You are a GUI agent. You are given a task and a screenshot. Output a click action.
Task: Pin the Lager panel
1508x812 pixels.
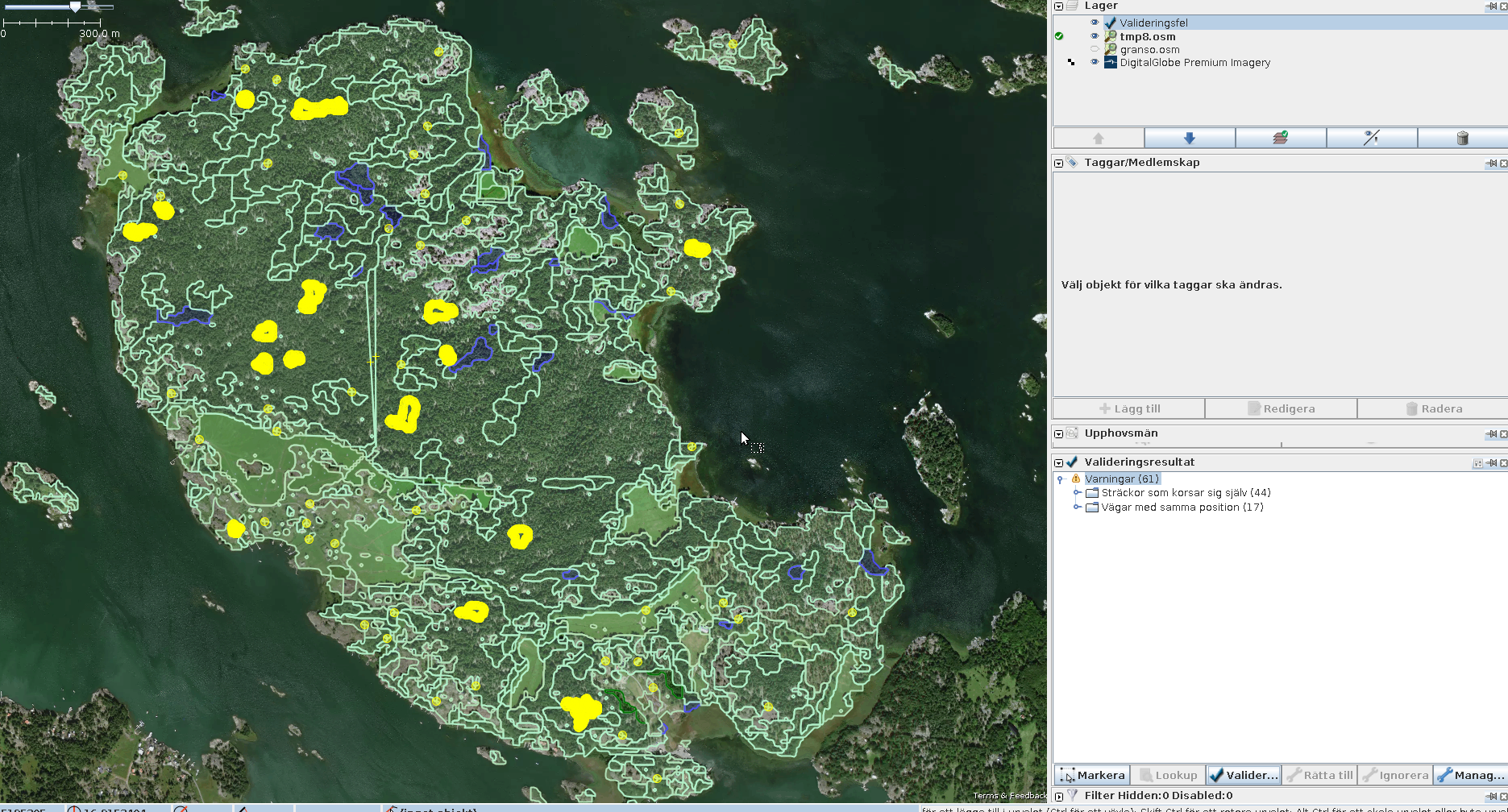pyautogui.click(x=1491, y=6)
